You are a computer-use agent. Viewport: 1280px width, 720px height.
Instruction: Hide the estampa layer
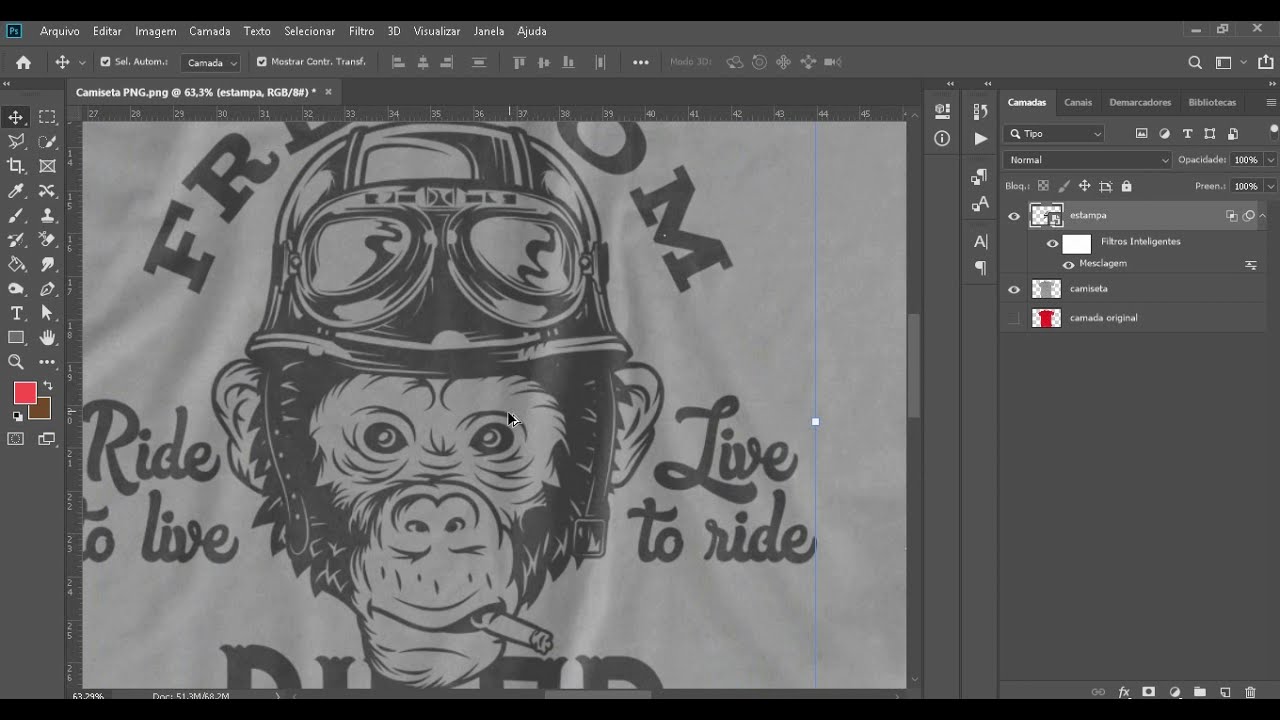[1014, 216]
